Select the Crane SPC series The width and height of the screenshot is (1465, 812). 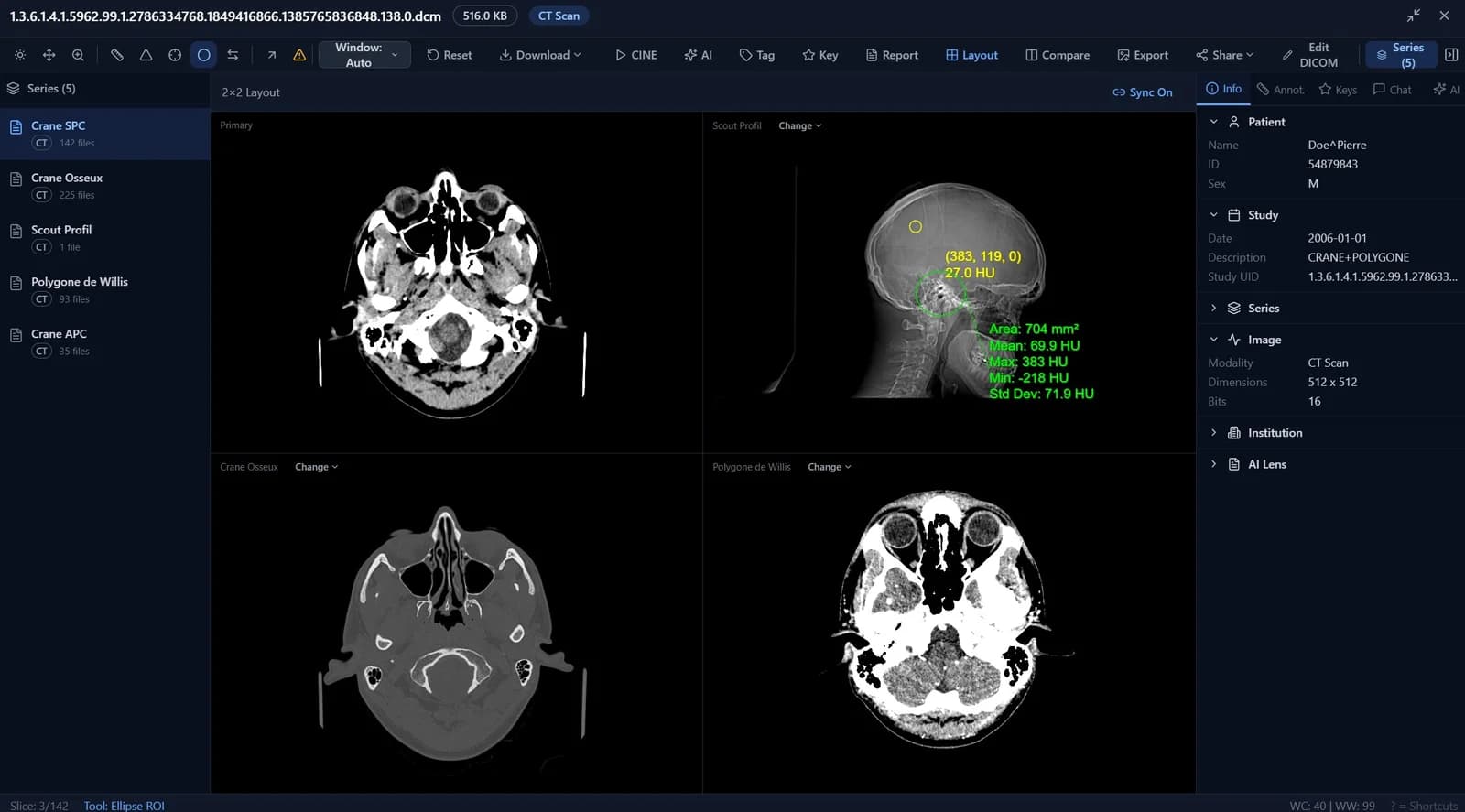tap(105, 134)
